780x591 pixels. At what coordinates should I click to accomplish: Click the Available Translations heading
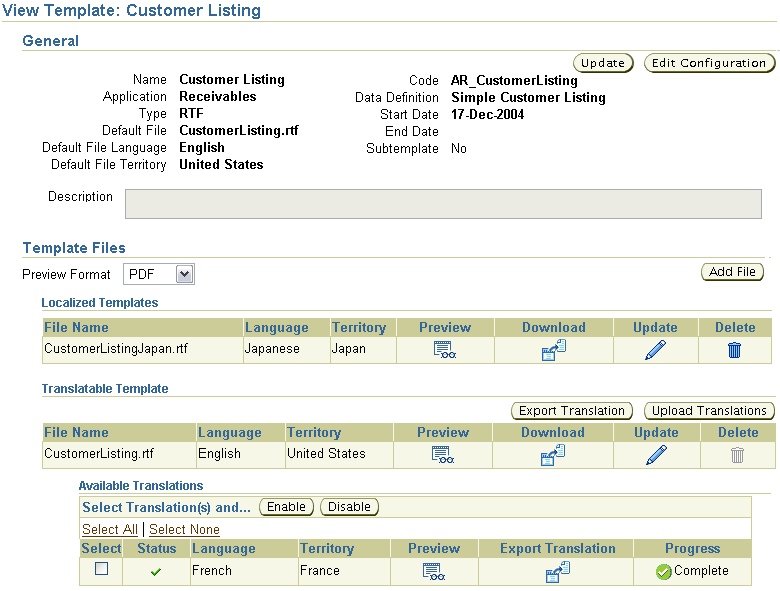click(141, 486)
